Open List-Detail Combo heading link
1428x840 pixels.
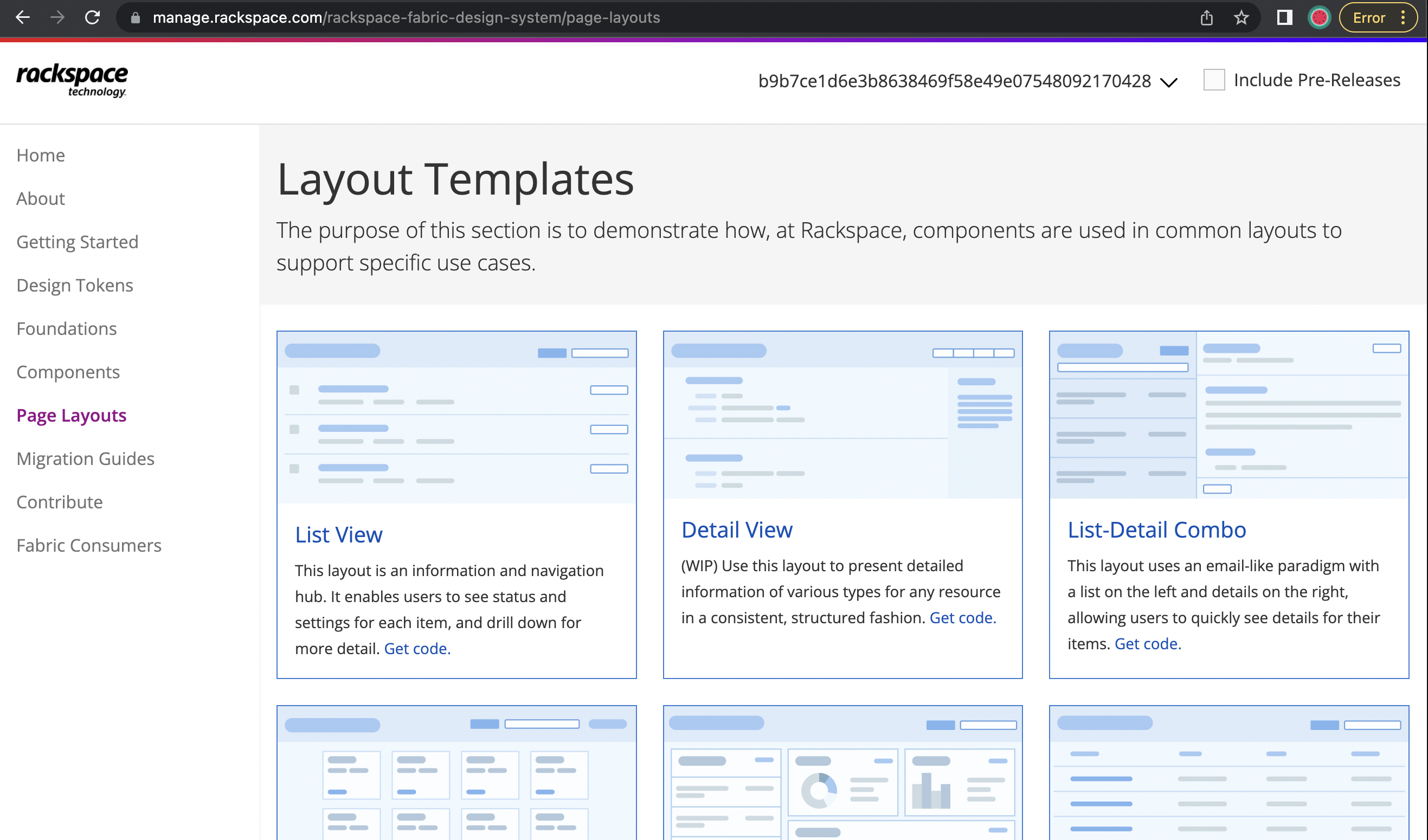click(1156, 529)
